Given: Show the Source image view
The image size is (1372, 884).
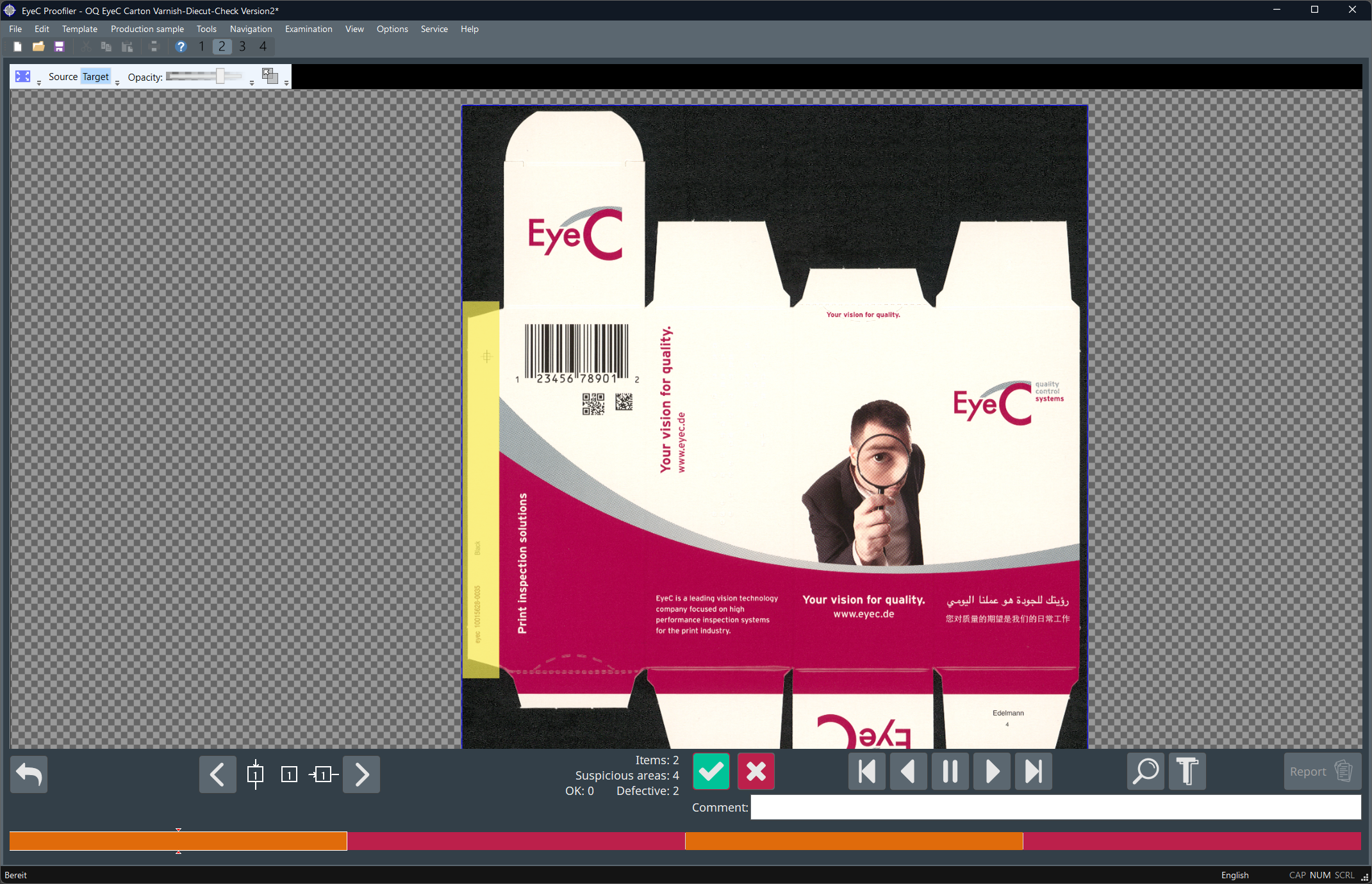Looking at the screenshot, I should pos(63,77).
